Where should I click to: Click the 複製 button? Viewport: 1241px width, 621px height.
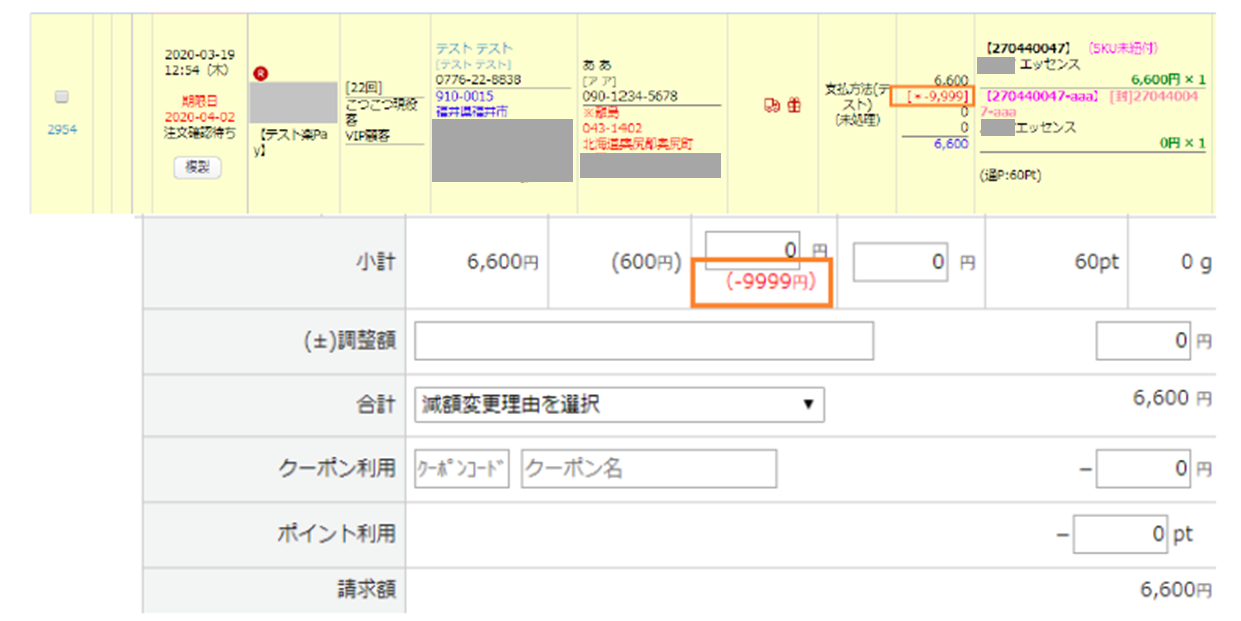pyautogui.click(x=197, y=168)
